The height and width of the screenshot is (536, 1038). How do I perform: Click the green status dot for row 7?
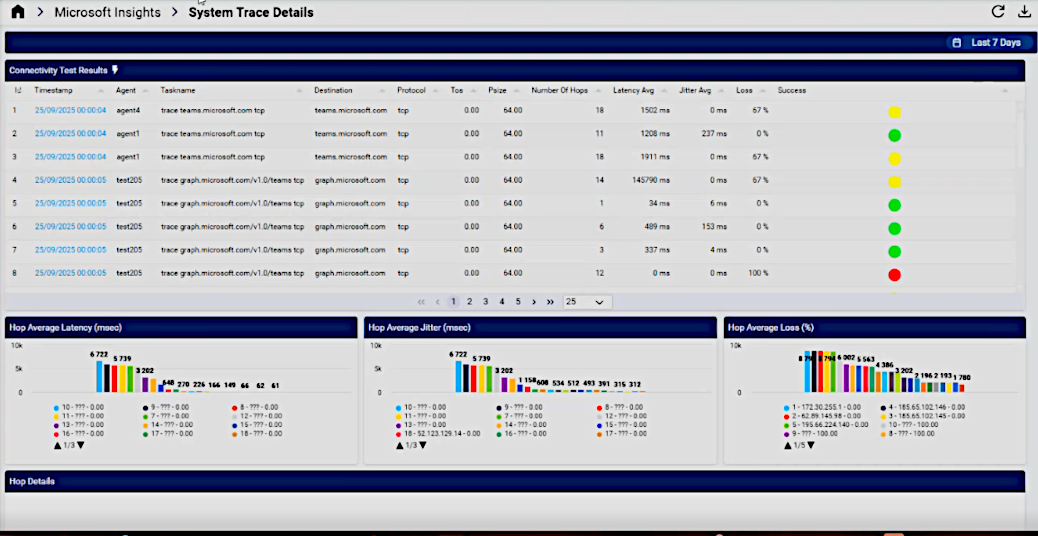coord(894,251)
